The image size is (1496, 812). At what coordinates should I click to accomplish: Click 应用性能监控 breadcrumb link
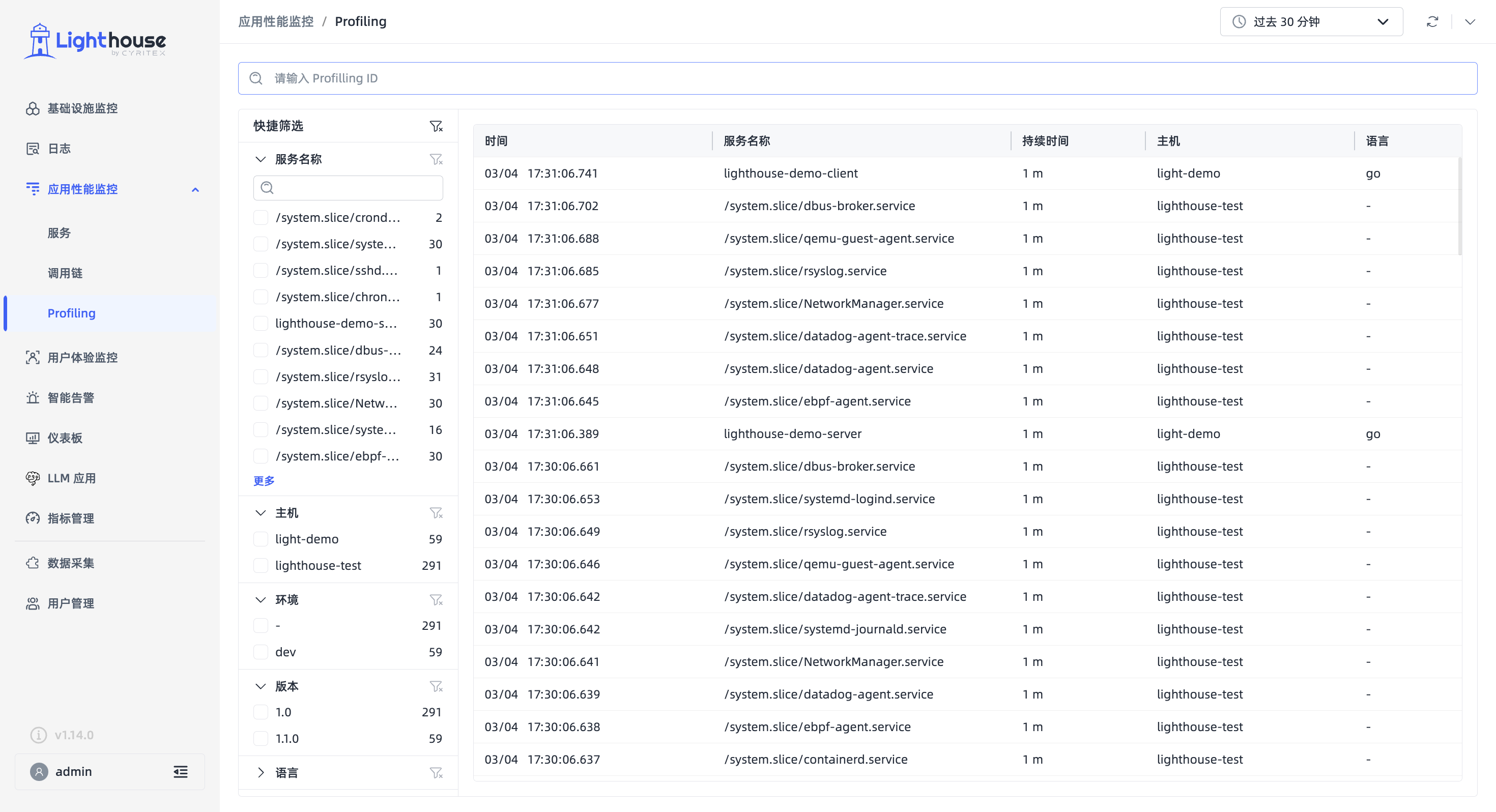(276, 21)
